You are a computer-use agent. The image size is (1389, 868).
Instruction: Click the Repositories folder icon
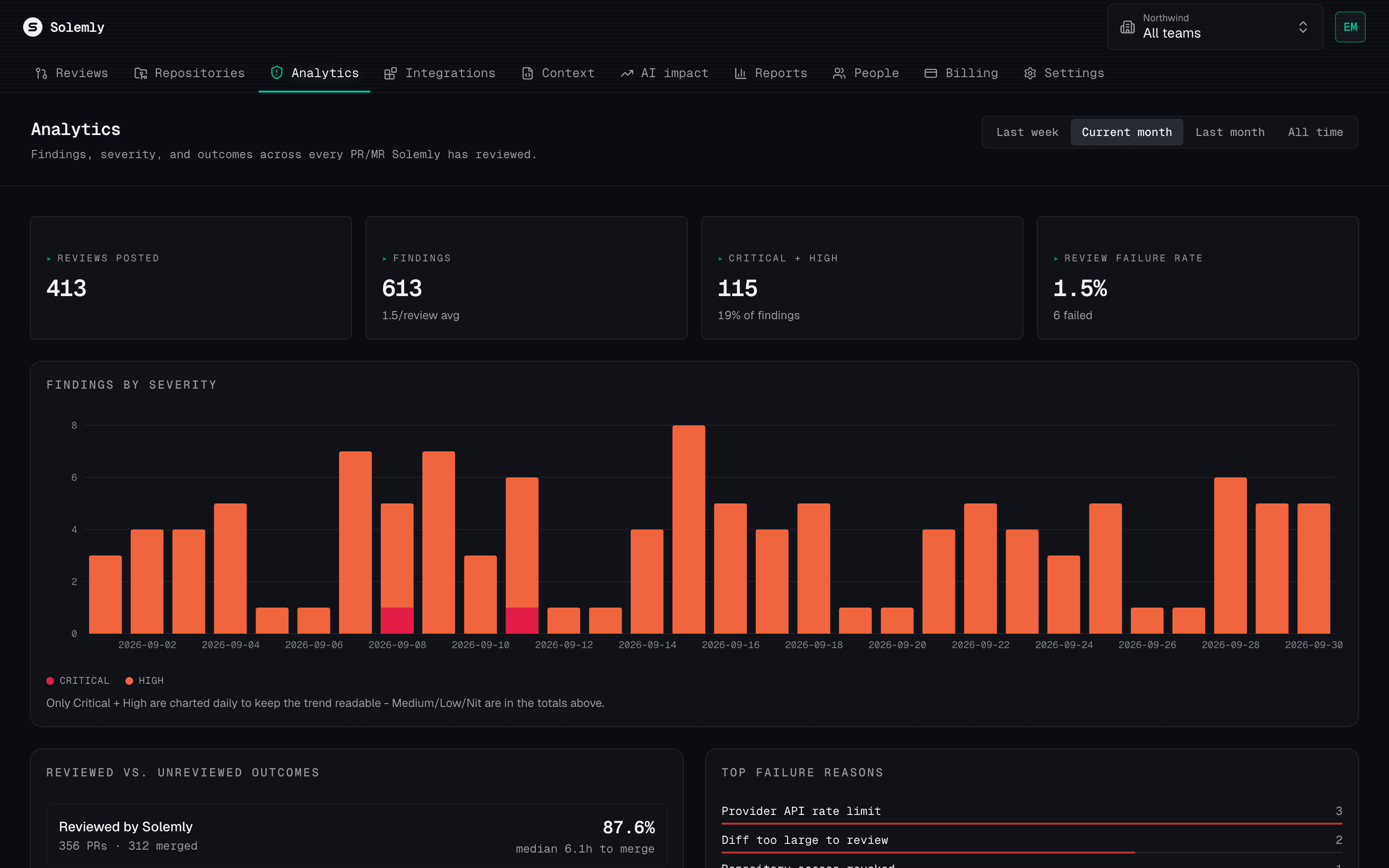[x=141, y=73]
